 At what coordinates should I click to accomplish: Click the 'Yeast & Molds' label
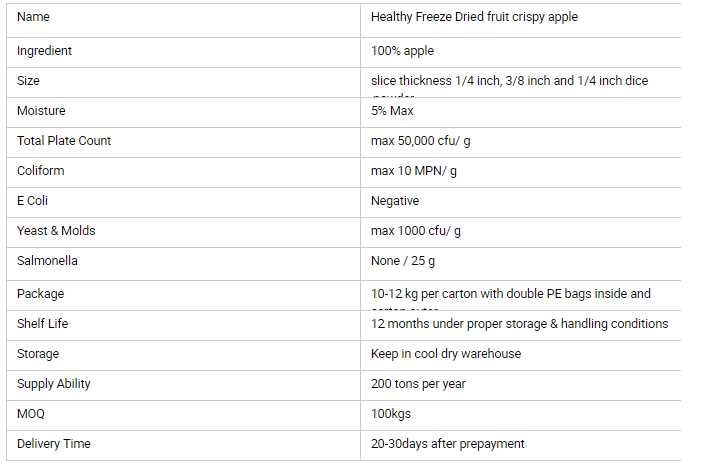click(56, 231)
